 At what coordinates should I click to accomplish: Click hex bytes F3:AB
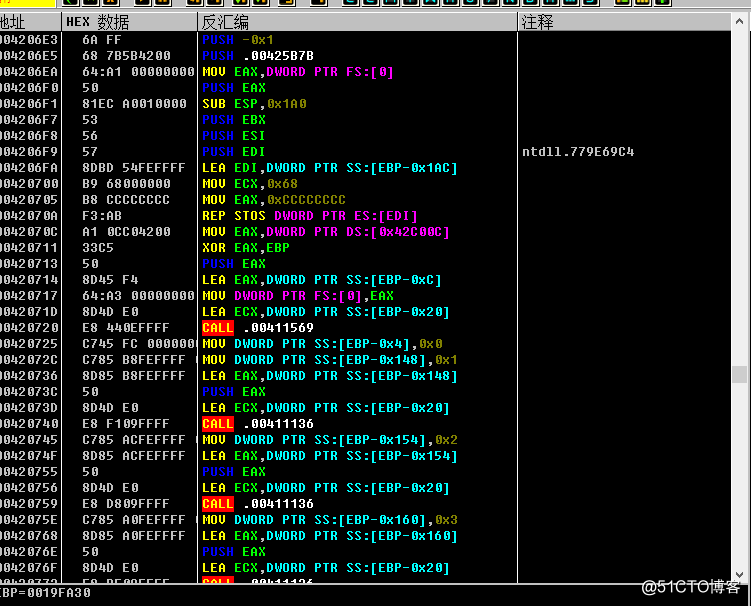[x=102, y=216]
